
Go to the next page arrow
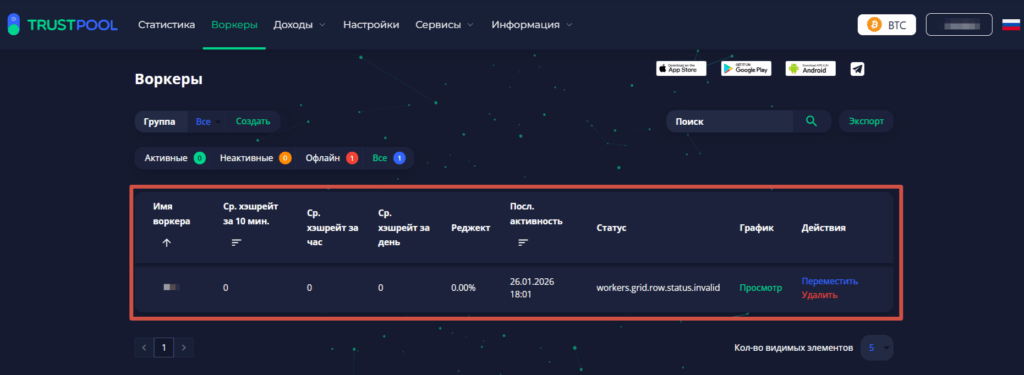(184, 348)
